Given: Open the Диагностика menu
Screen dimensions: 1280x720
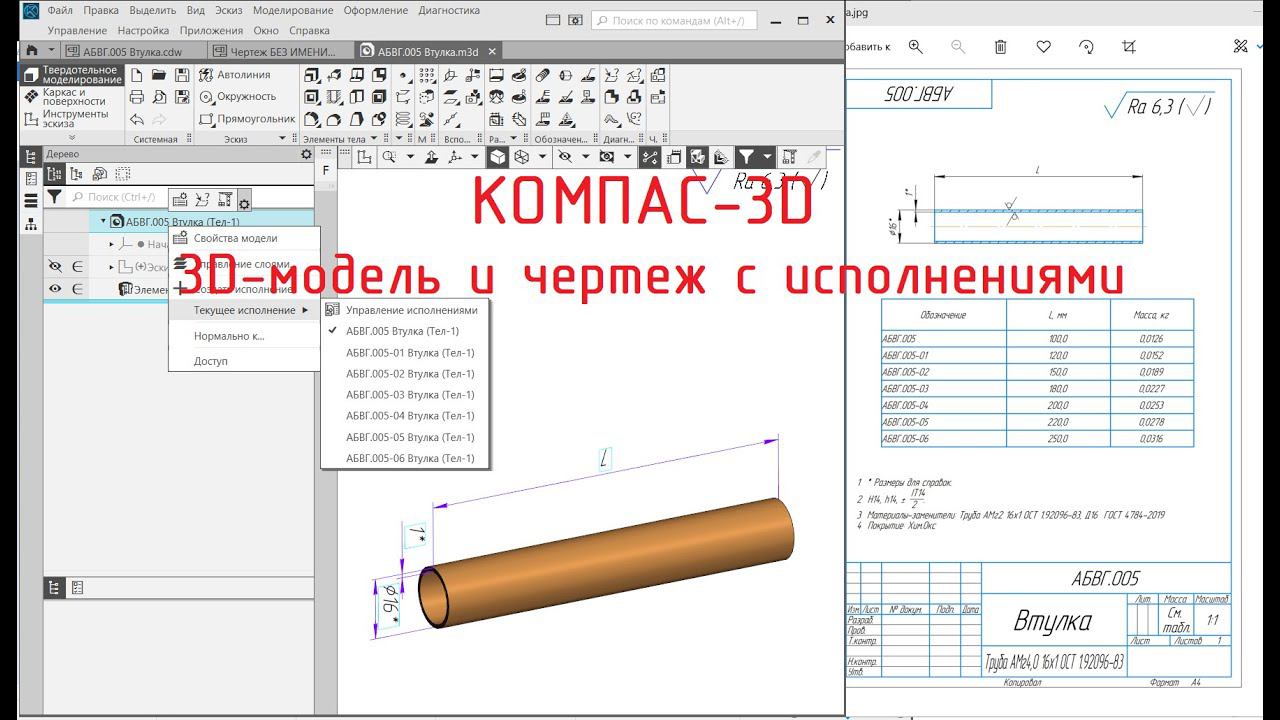Looking at the screenshot, I should point(449,10).
